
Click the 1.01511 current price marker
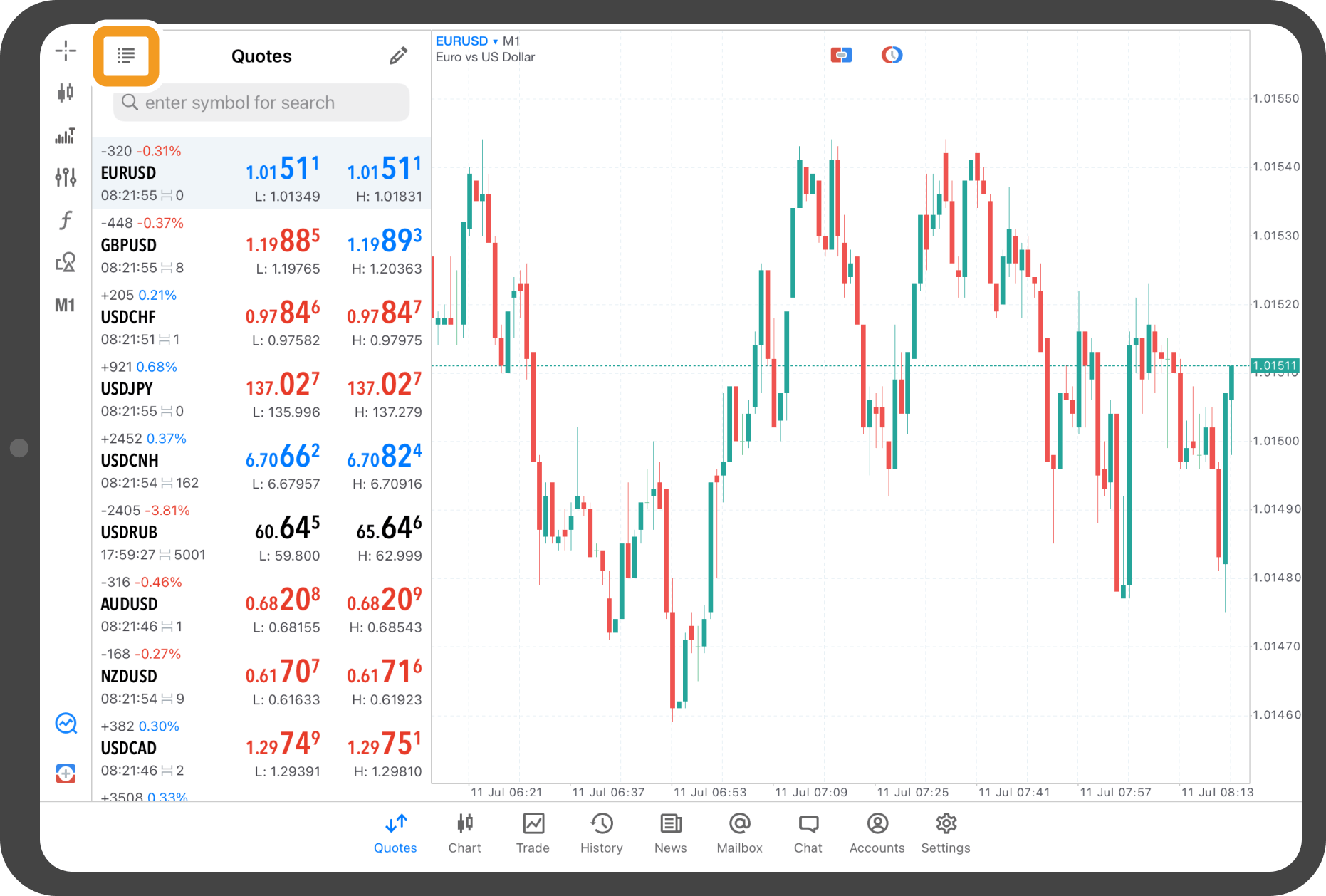(x=1275, y=366)
